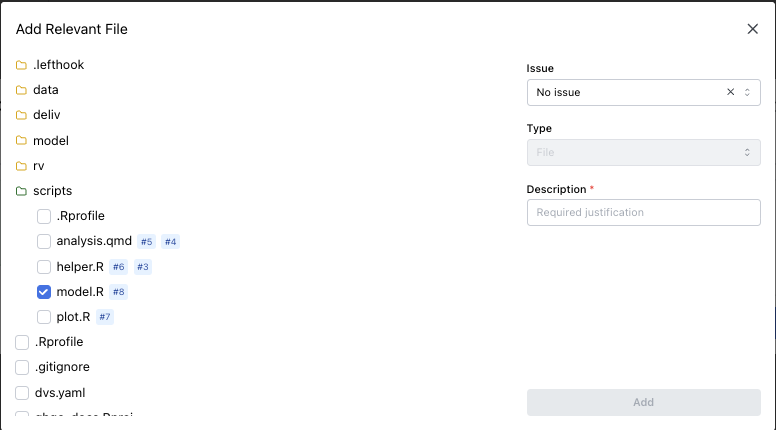The width and height of the screenshot is (776, 430).
Task: Click the rv folder icon
Action: click(x=21, y=166)
